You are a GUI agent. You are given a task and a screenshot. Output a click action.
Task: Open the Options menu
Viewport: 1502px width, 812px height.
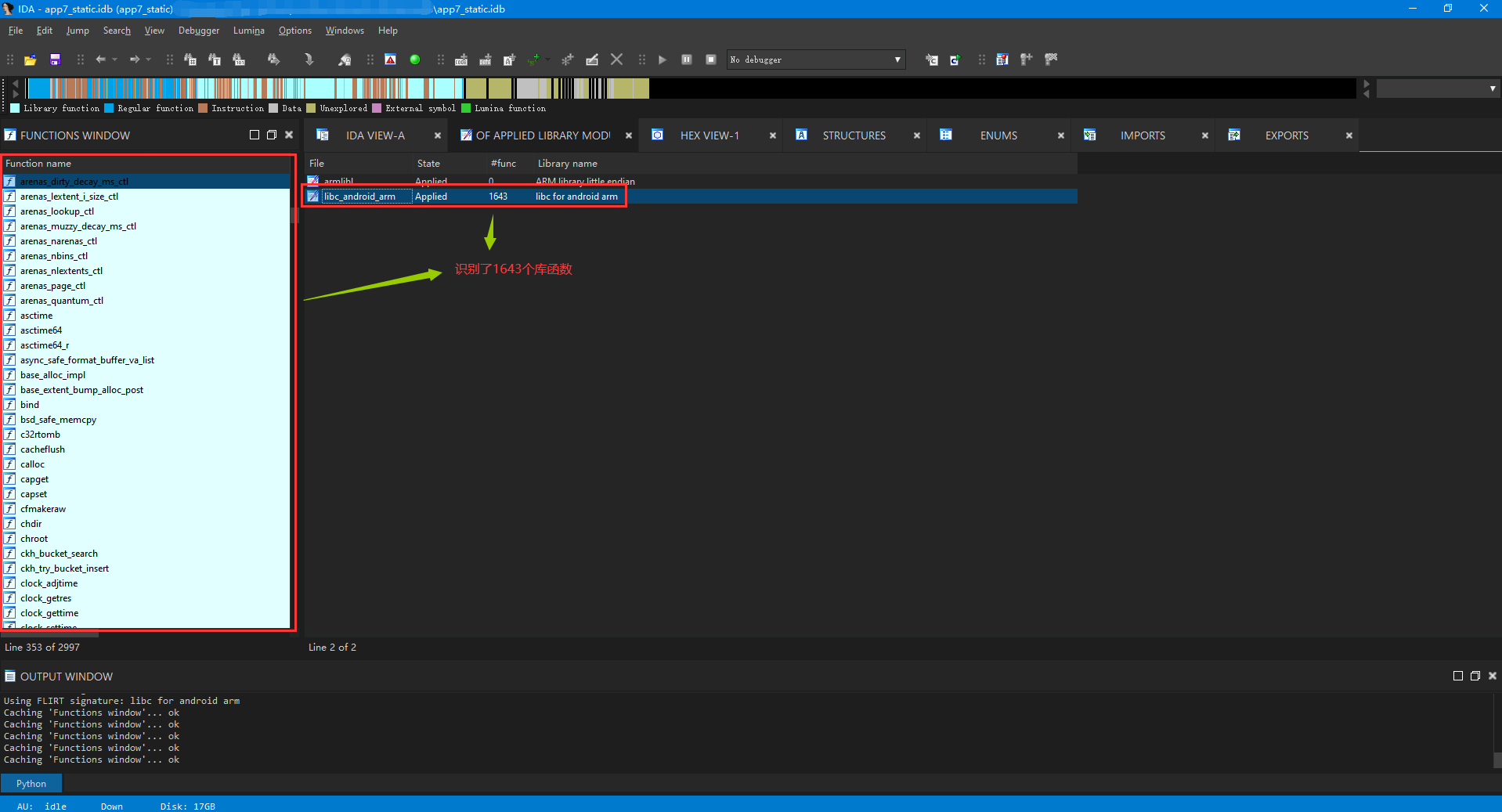(x=295, y=31)
